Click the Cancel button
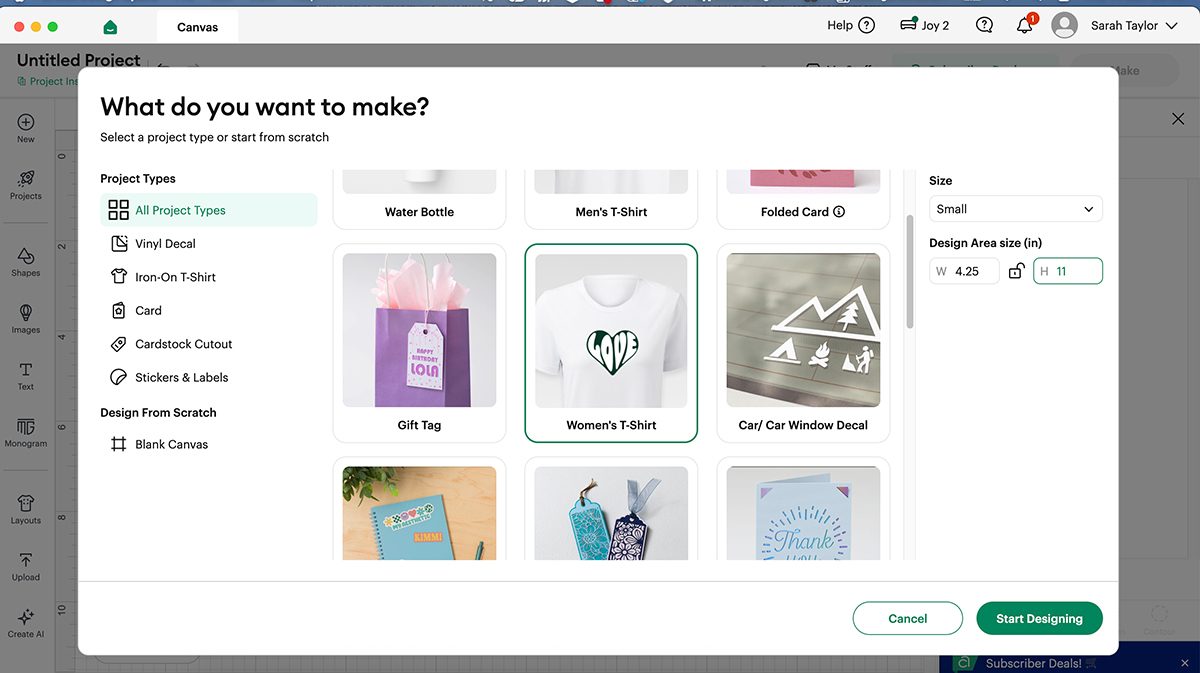Screen dimensions: 1200x673 [907, 619]
